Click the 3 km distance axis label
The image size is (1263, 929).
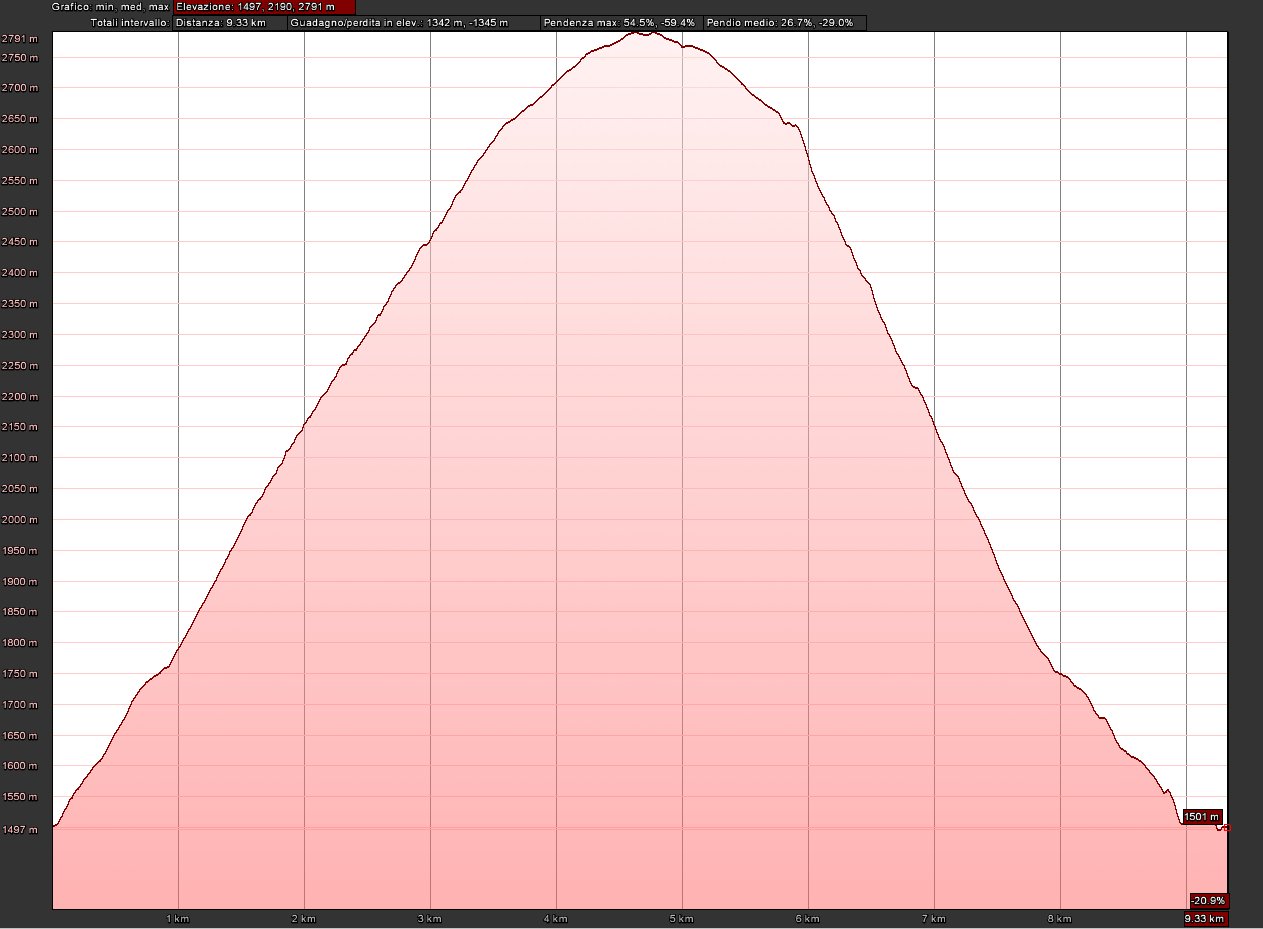[x=429, y=918]
